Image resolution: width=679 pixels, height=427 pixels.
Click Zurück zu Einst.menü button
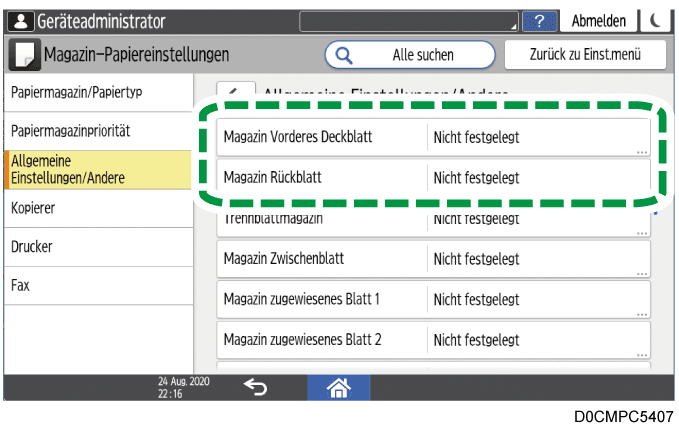(584, 54)
